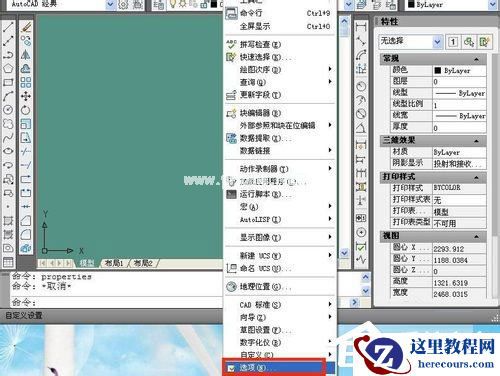Viewport: 500px width, 376px height.
Task: Select the Polyline tool
Action: (8, 55)
